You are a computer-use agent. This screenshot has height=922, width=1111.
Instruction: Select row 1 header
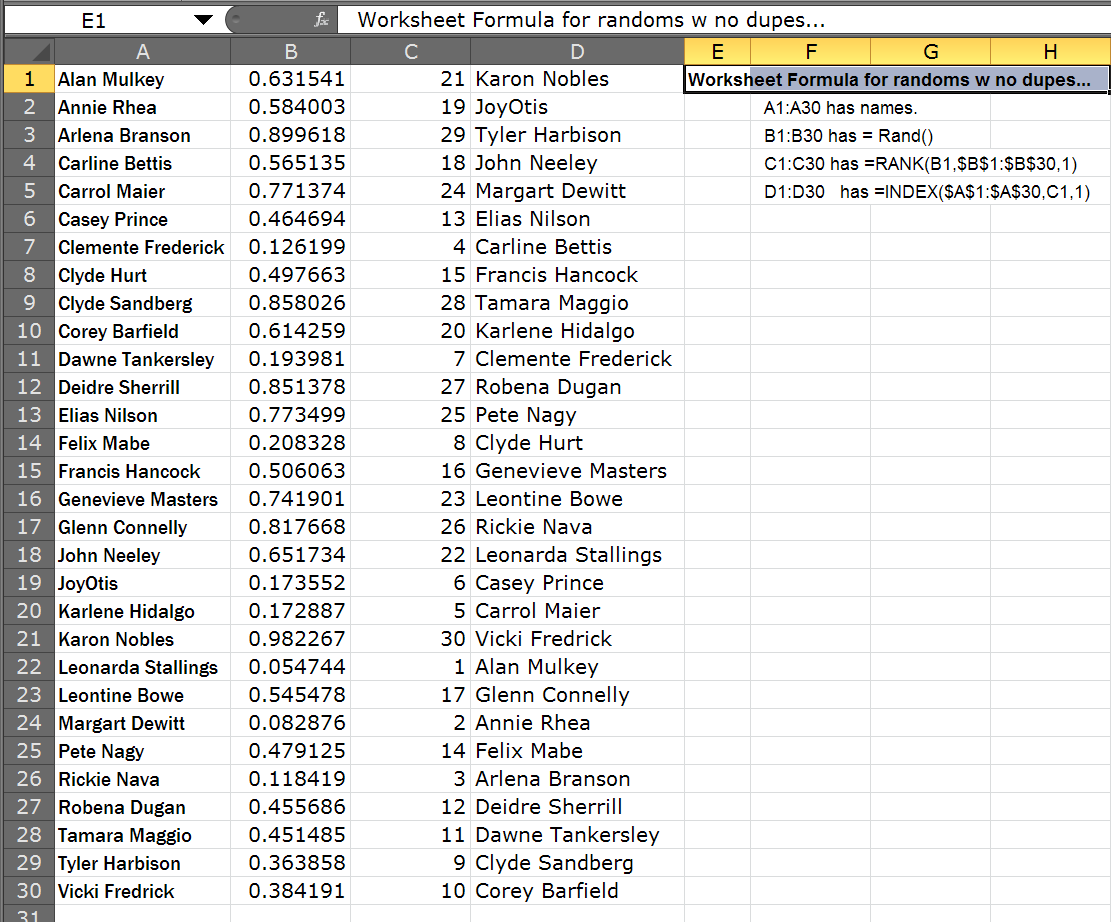[30, 79]
